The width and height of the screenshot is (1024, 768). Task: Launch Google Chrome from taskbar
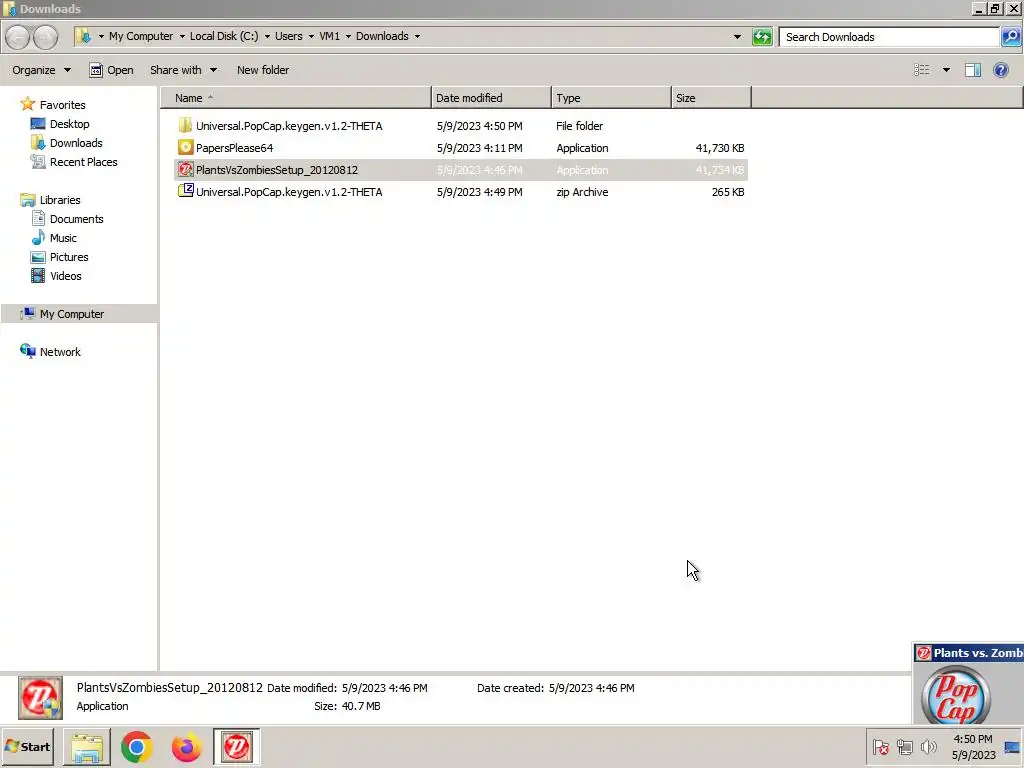tap(136, 747)
